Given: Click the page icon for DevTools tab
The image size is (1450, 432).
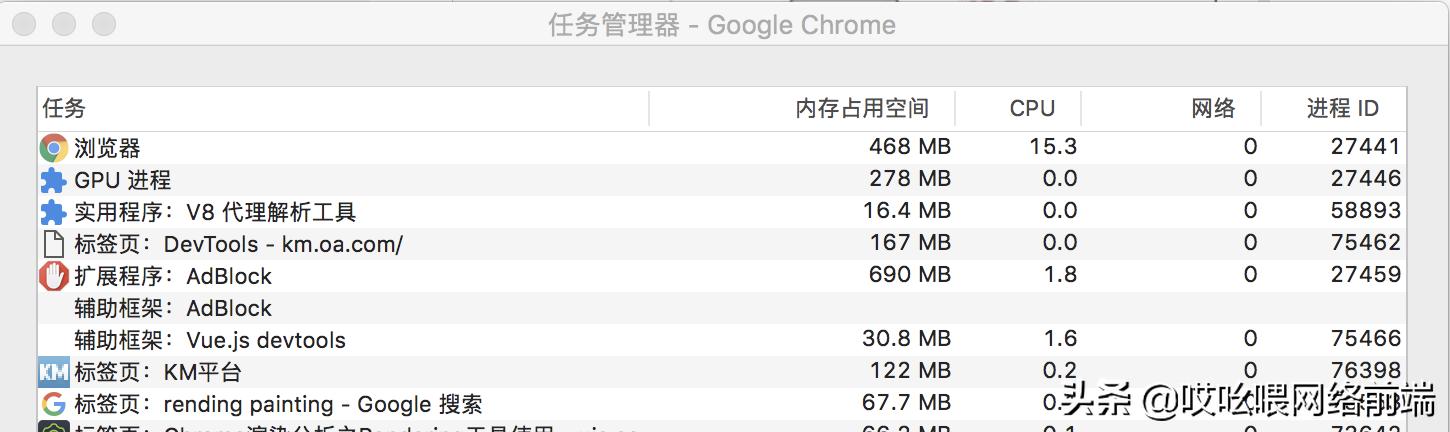Looking at the screenshot, I should [x=53, y=244].
